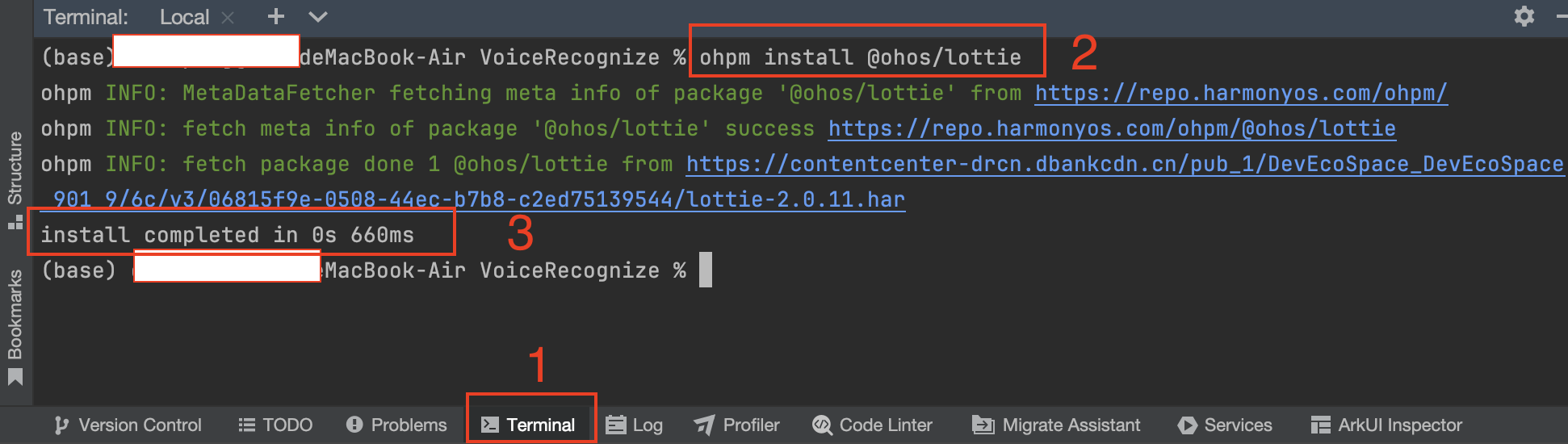Viewport: 1568px width, 444px height.
Task: Add a new terminal session tab
Action: [276, 16]
